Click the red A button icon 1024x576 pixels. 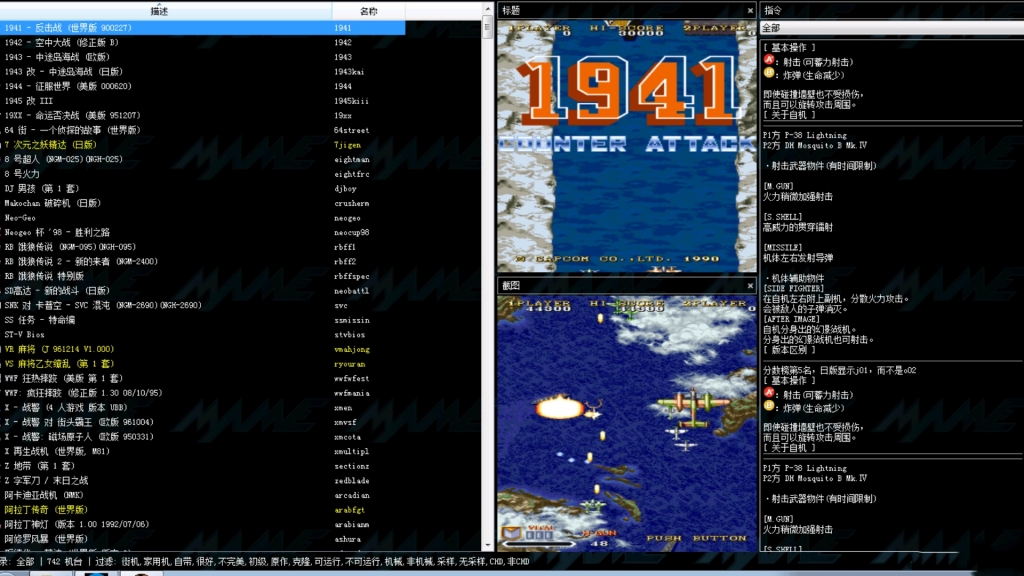pos(768,60)
